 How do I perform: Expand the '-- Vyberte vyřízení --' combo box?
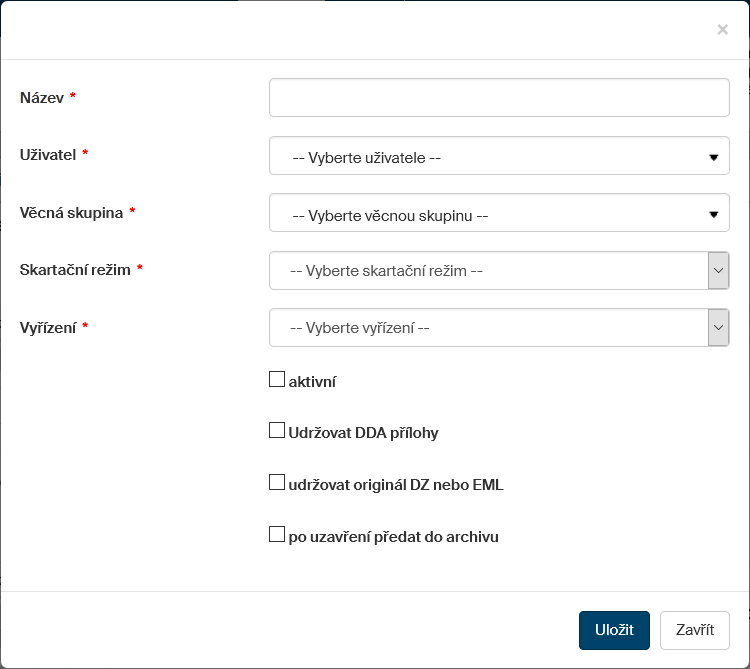click(x=490, y=328)
